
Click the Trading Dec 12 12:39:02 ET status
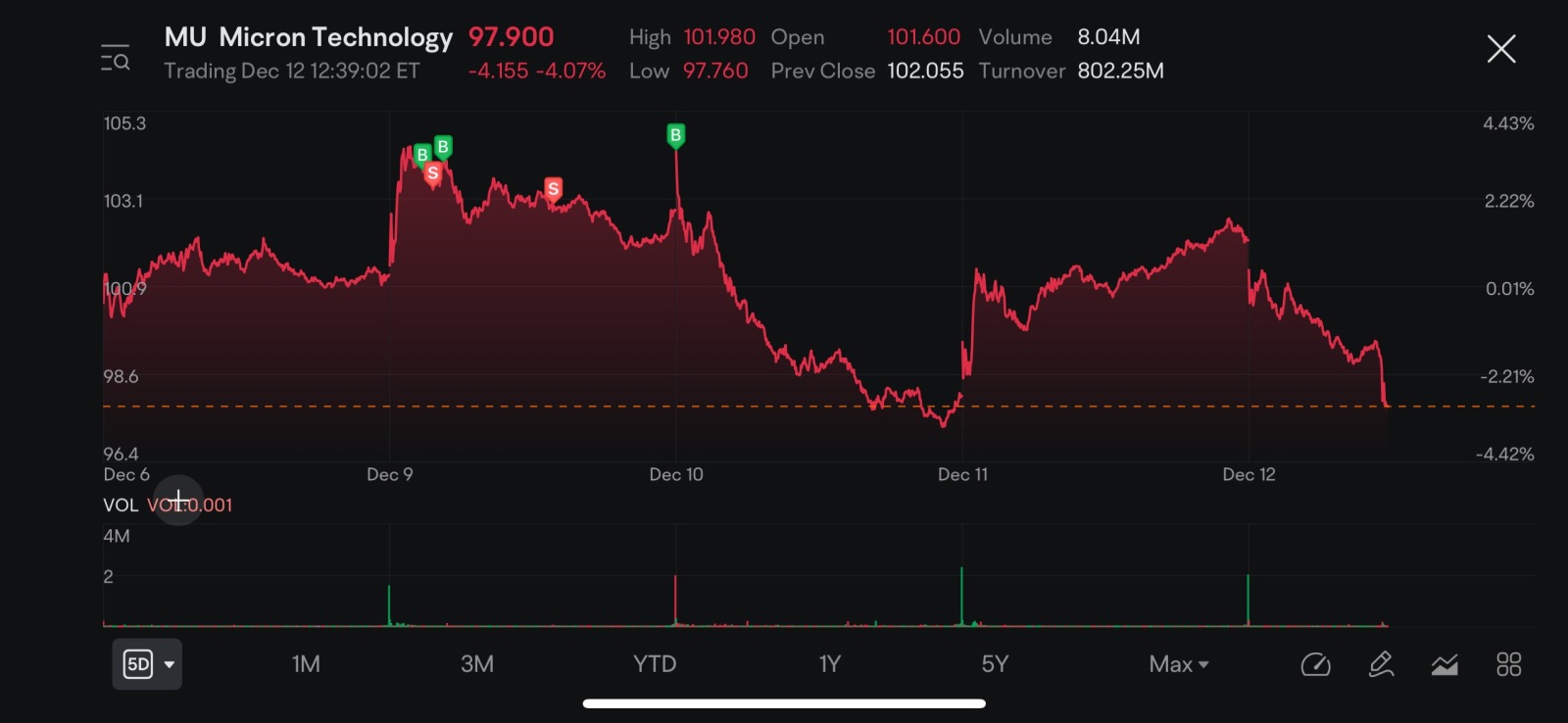(292, 71)
